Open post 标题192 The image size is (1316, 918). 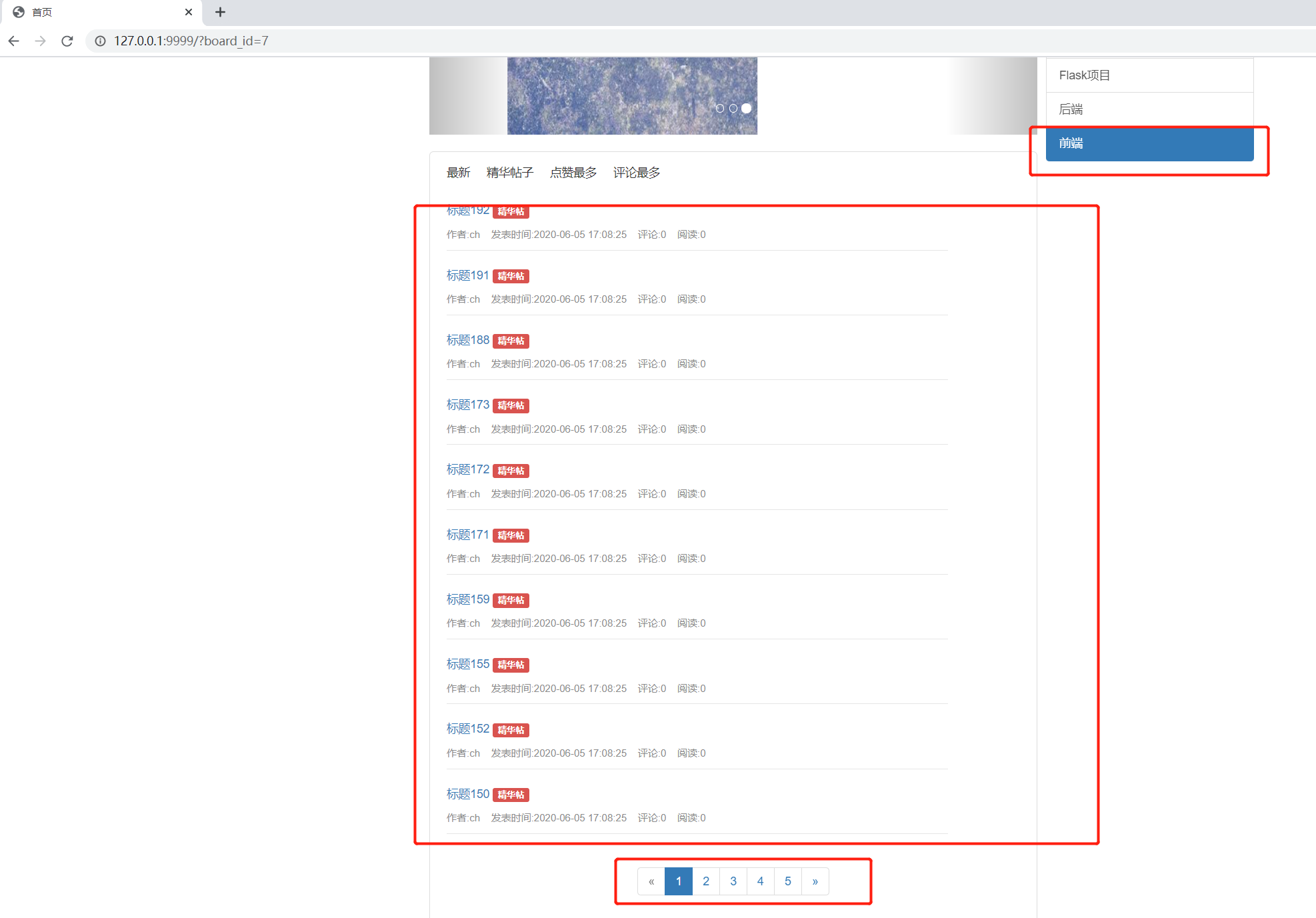(467, 211)
